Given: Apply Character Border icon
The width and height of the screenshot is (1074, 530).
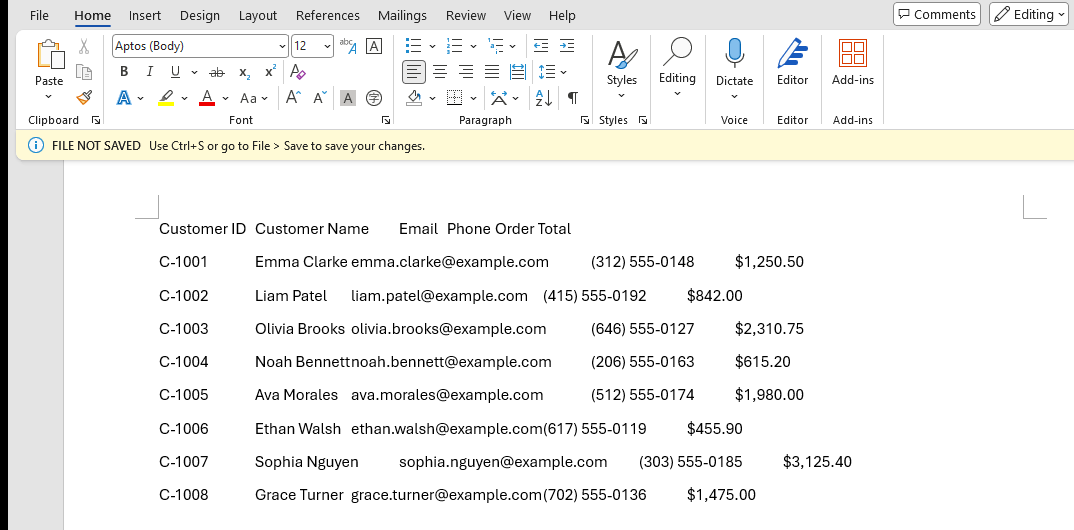Looking at the screenshot, I should [x=374, y=46].
